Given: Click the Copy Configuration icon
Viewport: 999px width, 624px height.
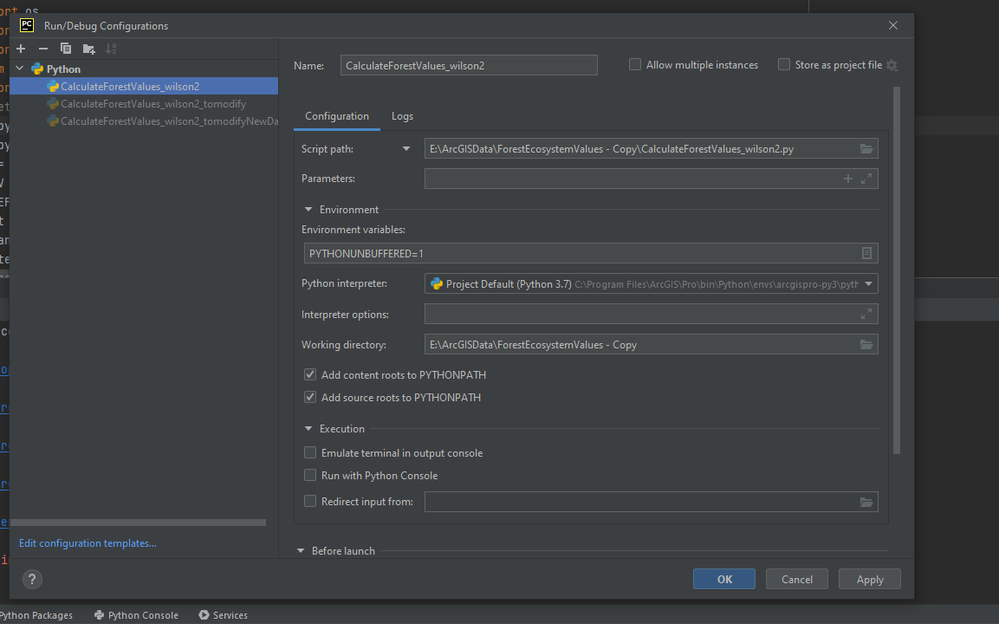Looking at the screenshot, I should click(66, 49).
